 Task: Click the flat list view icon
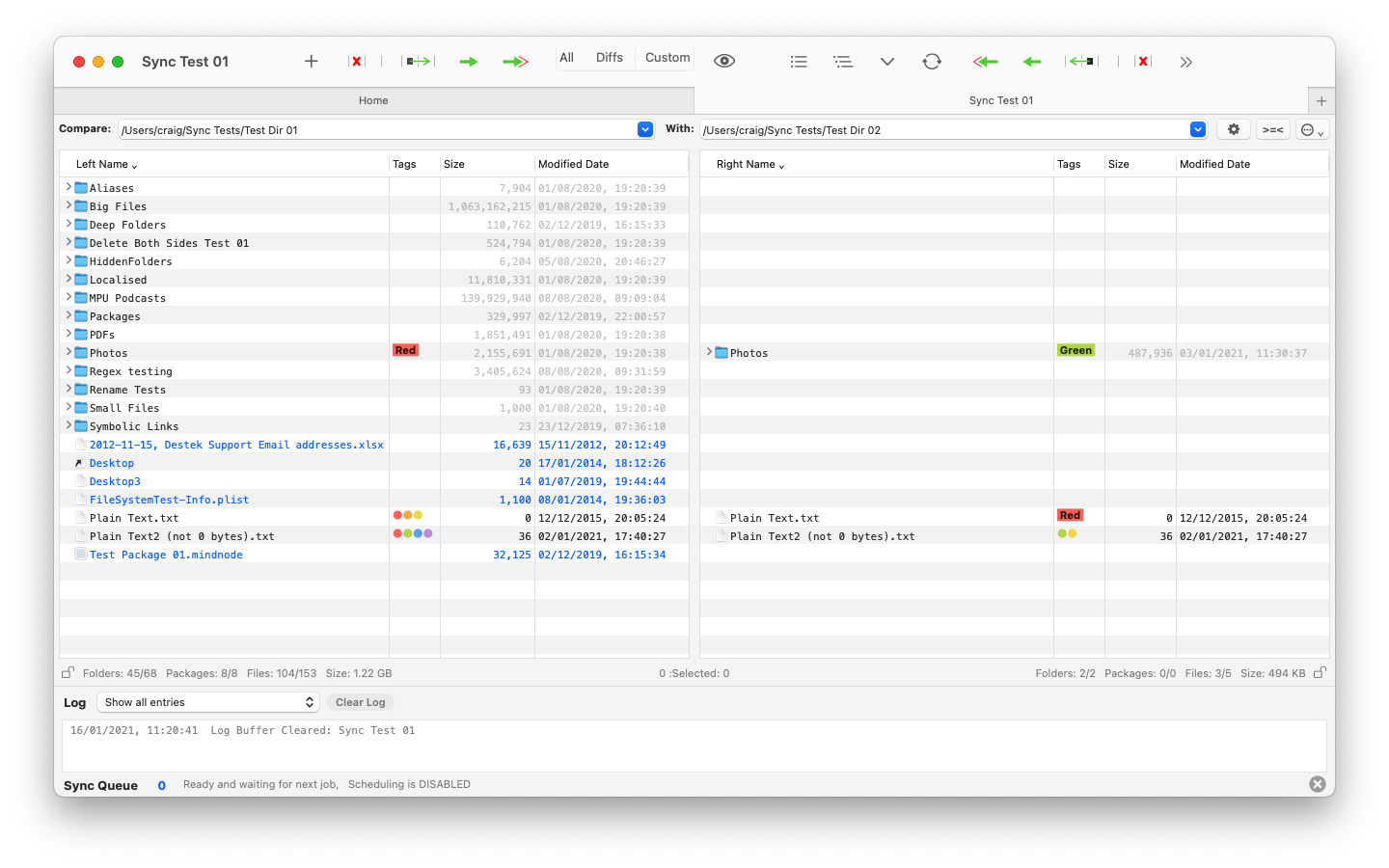click(799, 62)
